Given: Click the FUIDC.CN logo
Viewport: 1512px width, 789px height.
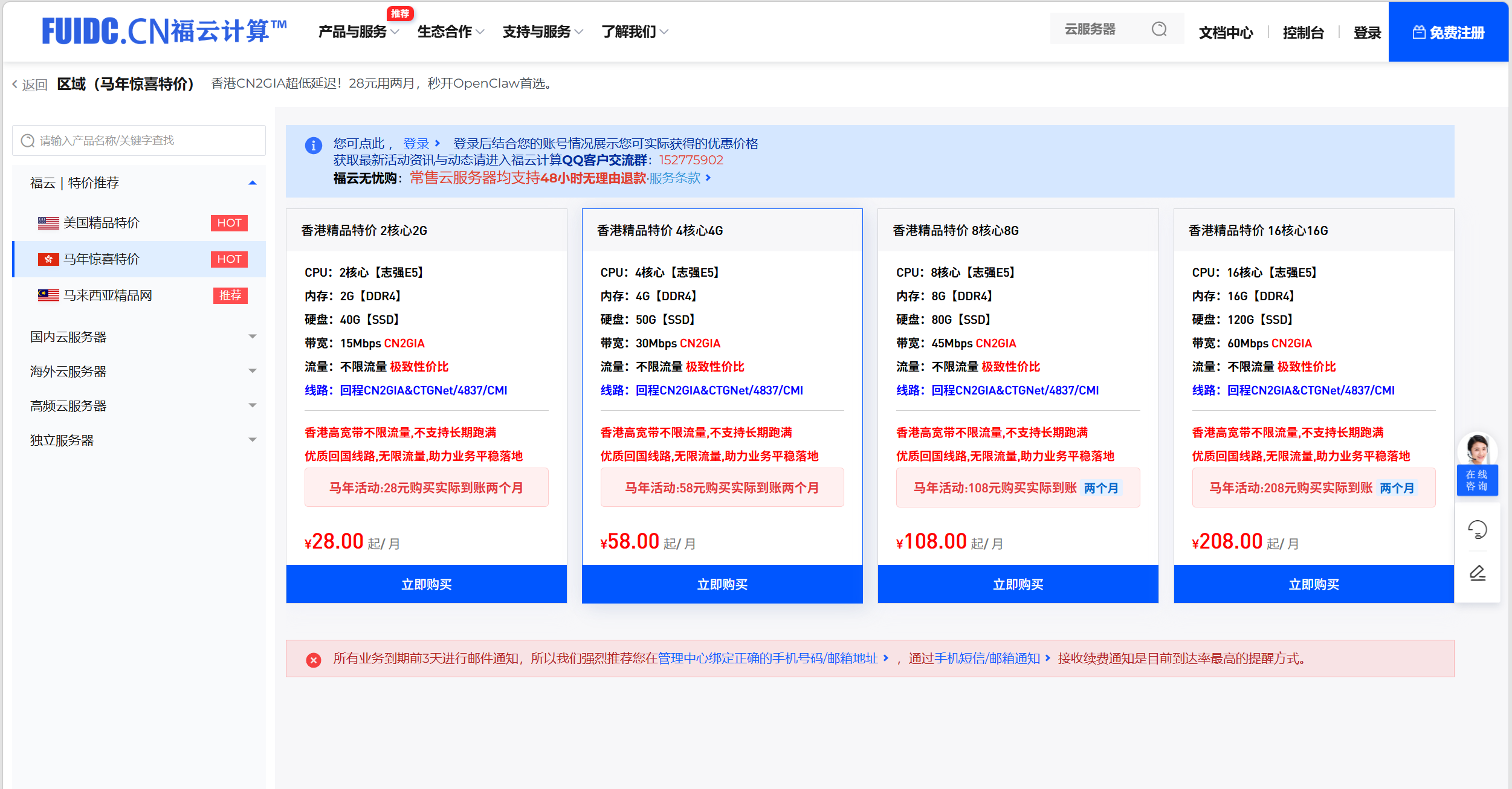Looking at the screenshot, I should point(164,31).
